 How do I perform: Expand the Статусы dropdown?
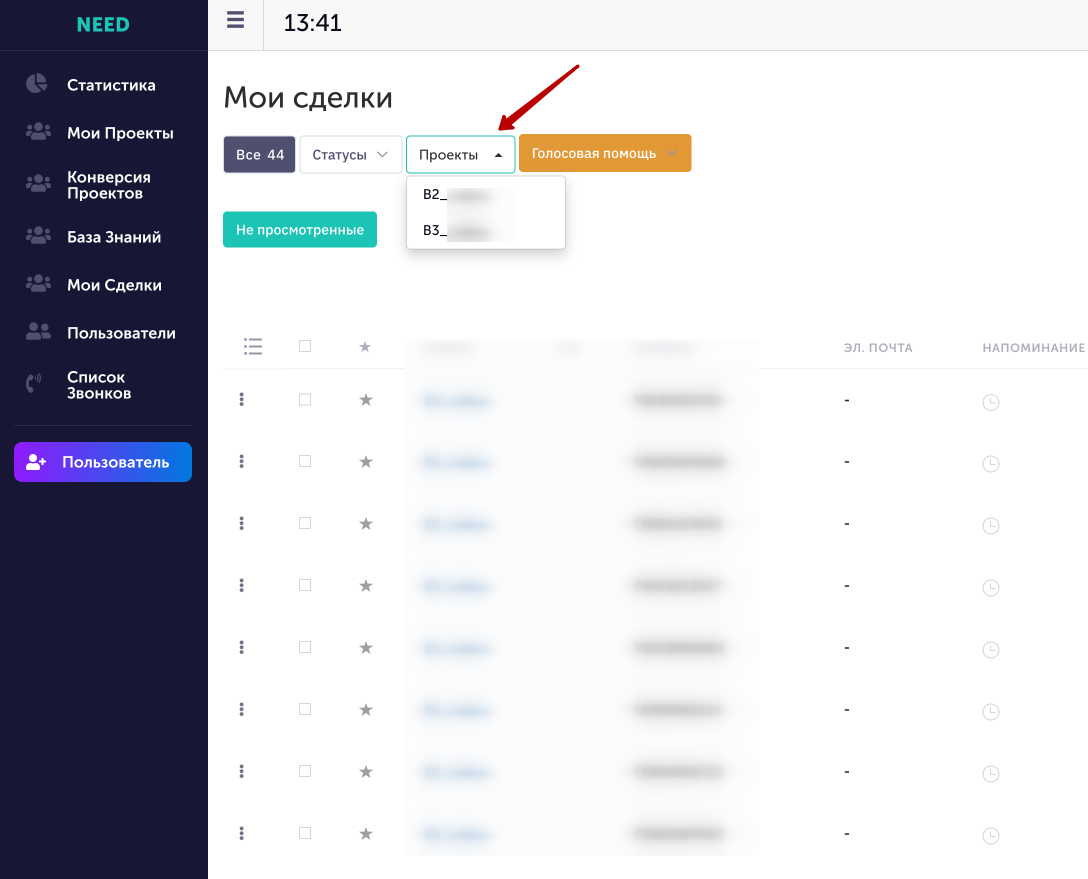point(350,155)
